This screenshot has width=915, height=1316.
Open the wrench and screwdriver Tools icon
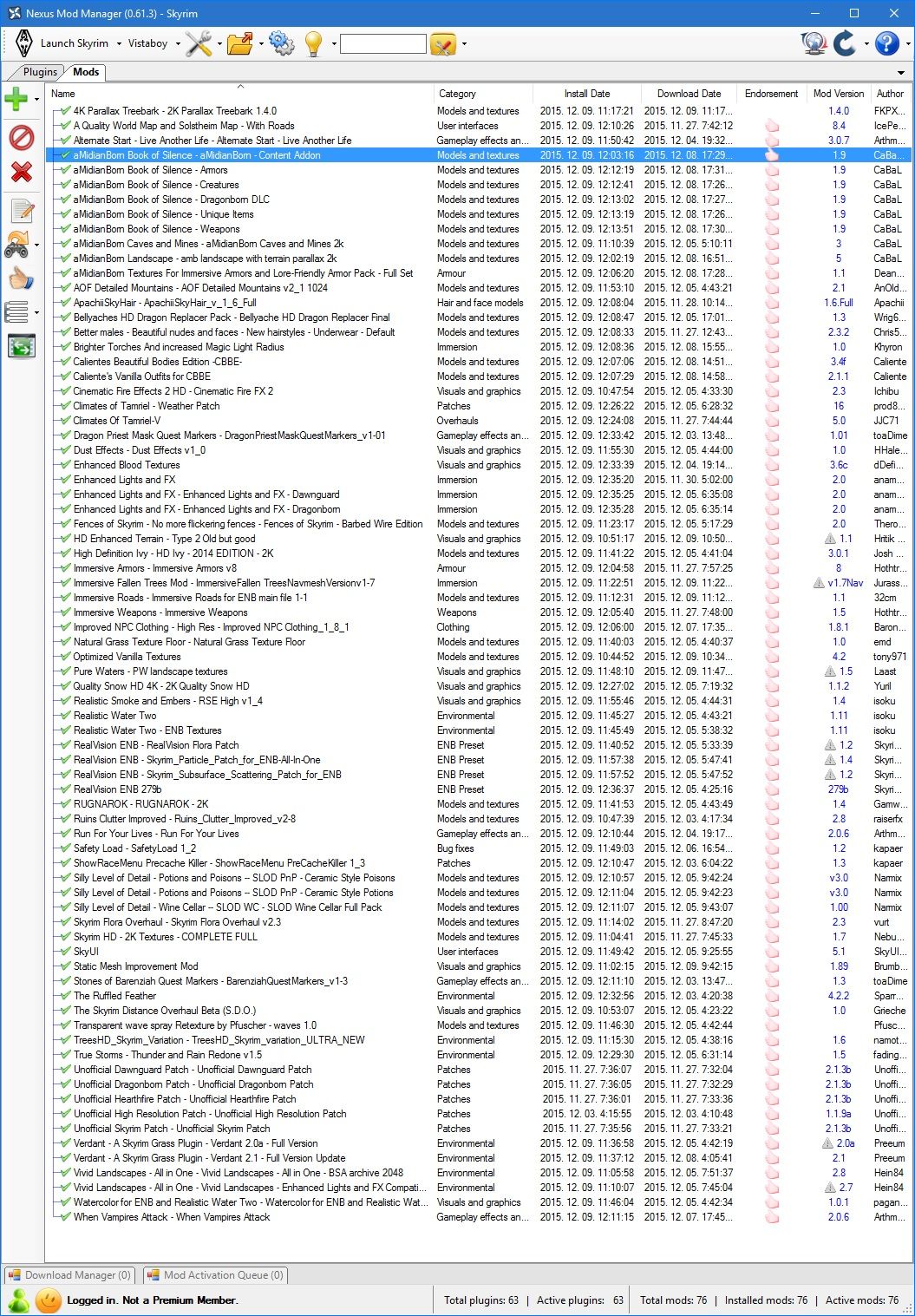(x=199, y=43)
